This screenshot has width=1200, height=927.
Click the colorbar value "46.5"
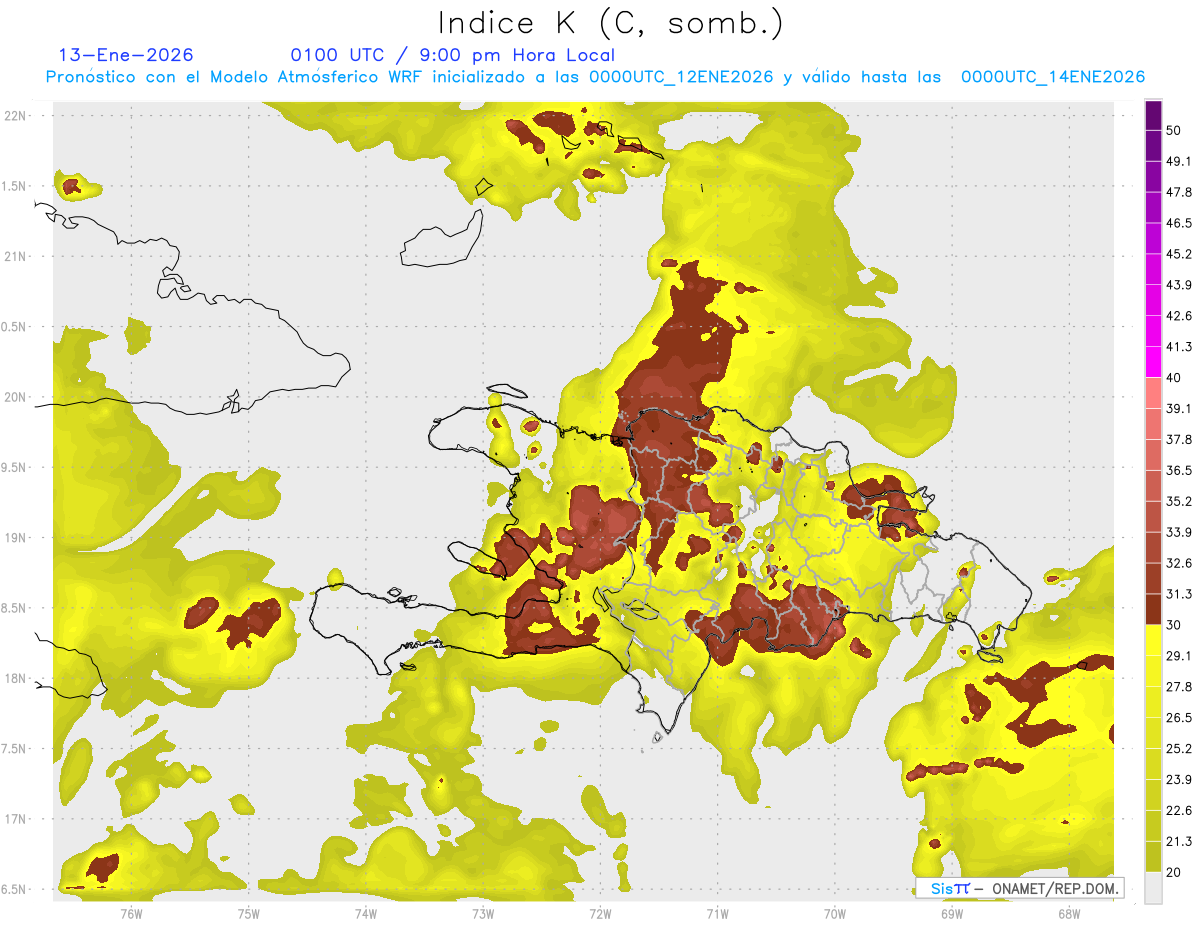pos(1179,223)
